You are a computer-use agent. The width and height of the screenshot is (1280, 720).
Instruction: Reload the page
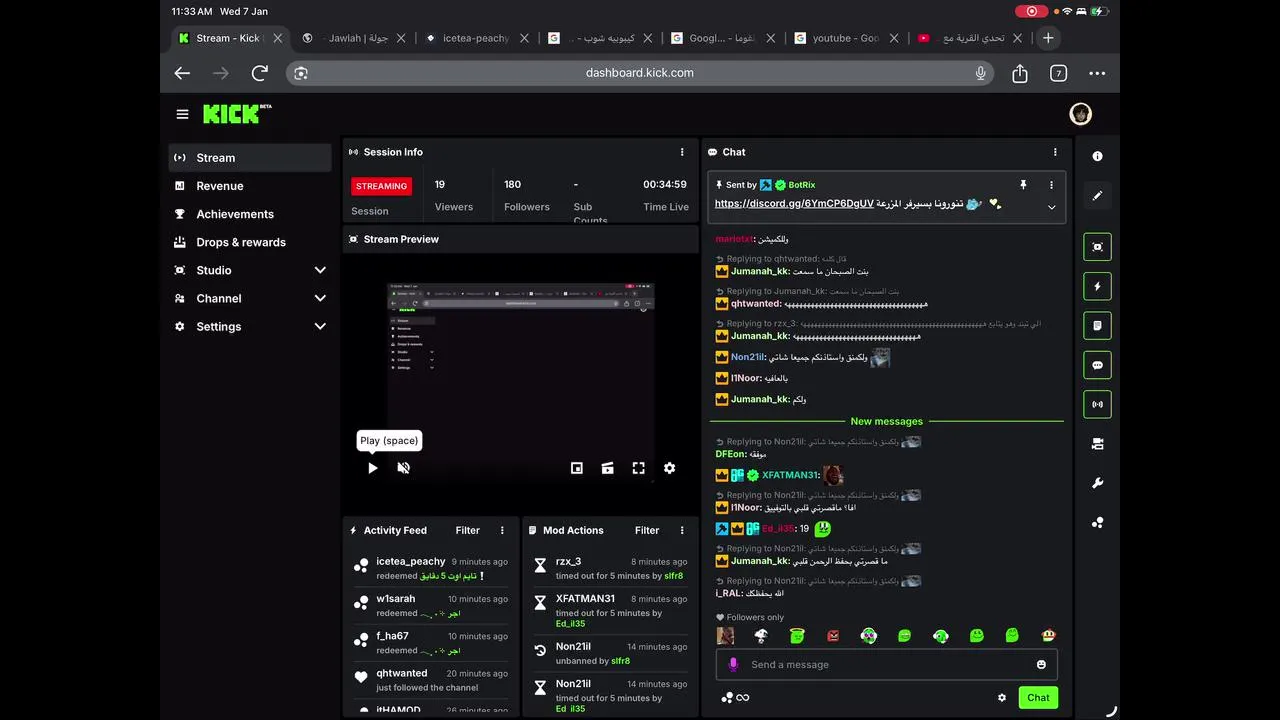(260, 73)
